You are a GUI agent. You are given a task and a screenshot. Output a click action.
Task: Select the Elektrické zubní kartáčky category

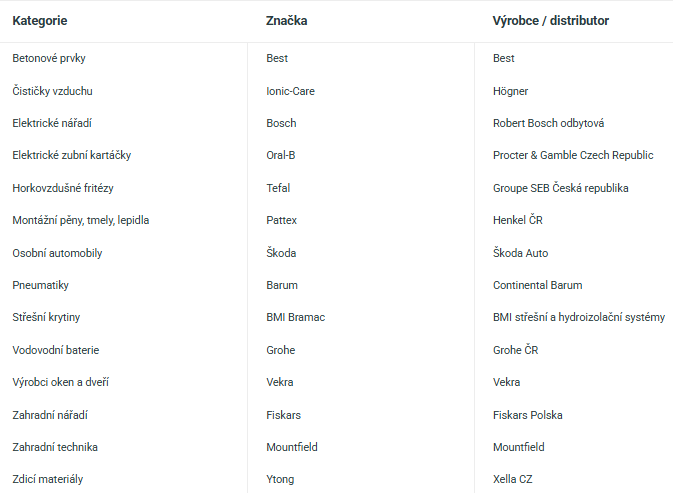pyautogui.click(x=71, y=156)
